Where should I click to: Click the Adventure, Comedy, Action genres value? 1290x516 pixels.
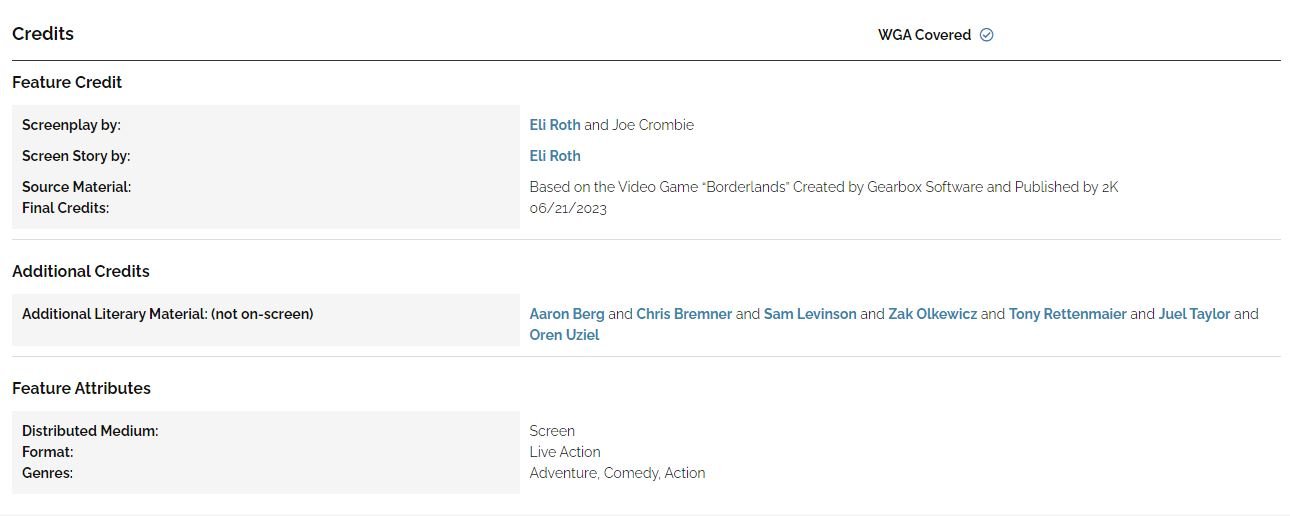click(617, 473)
